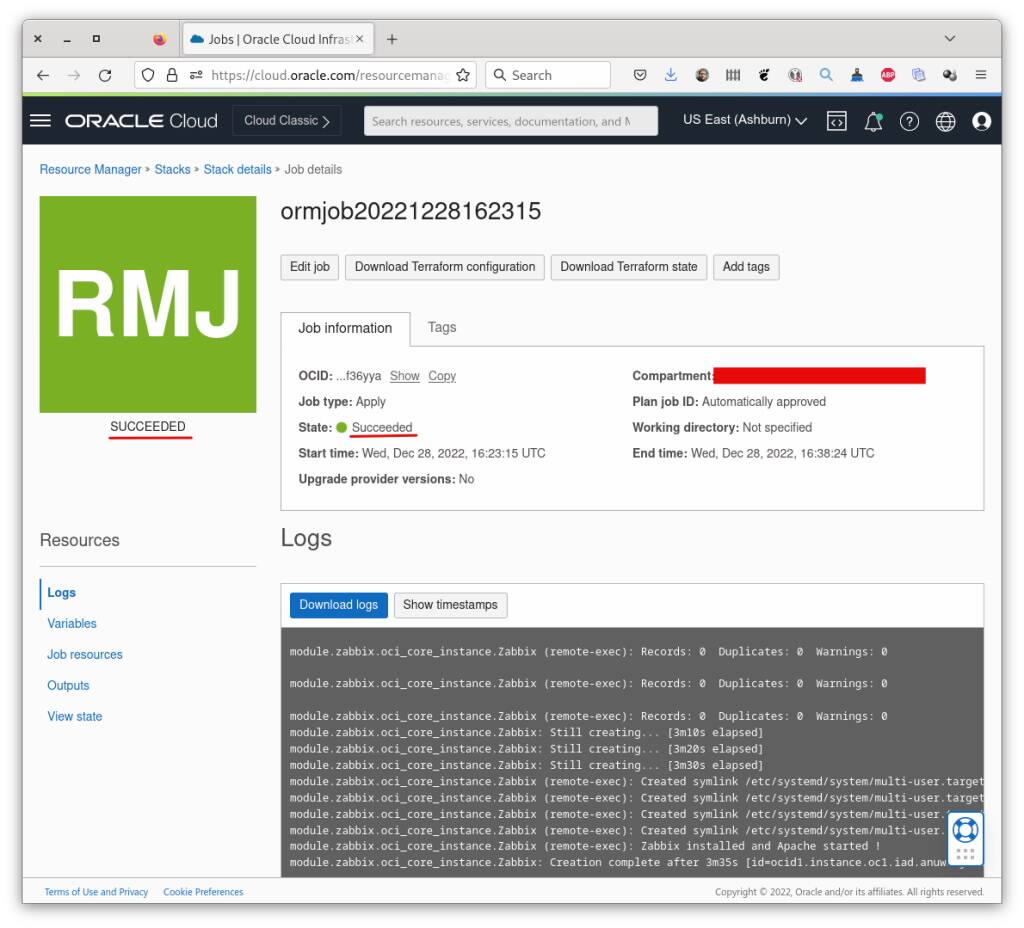The width and height of the screenshot is (1024, 928).
Task: Click the Succeeded state text
Action: point(382,428)
